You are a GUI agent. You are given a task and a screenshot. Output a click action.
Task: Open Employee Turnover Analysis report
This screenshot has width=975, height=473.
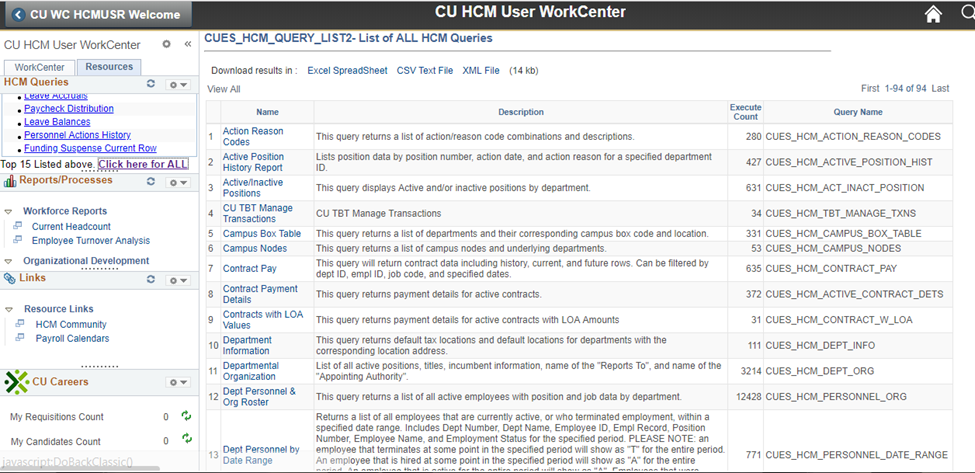pyautogui.click(x=91, y=241)
